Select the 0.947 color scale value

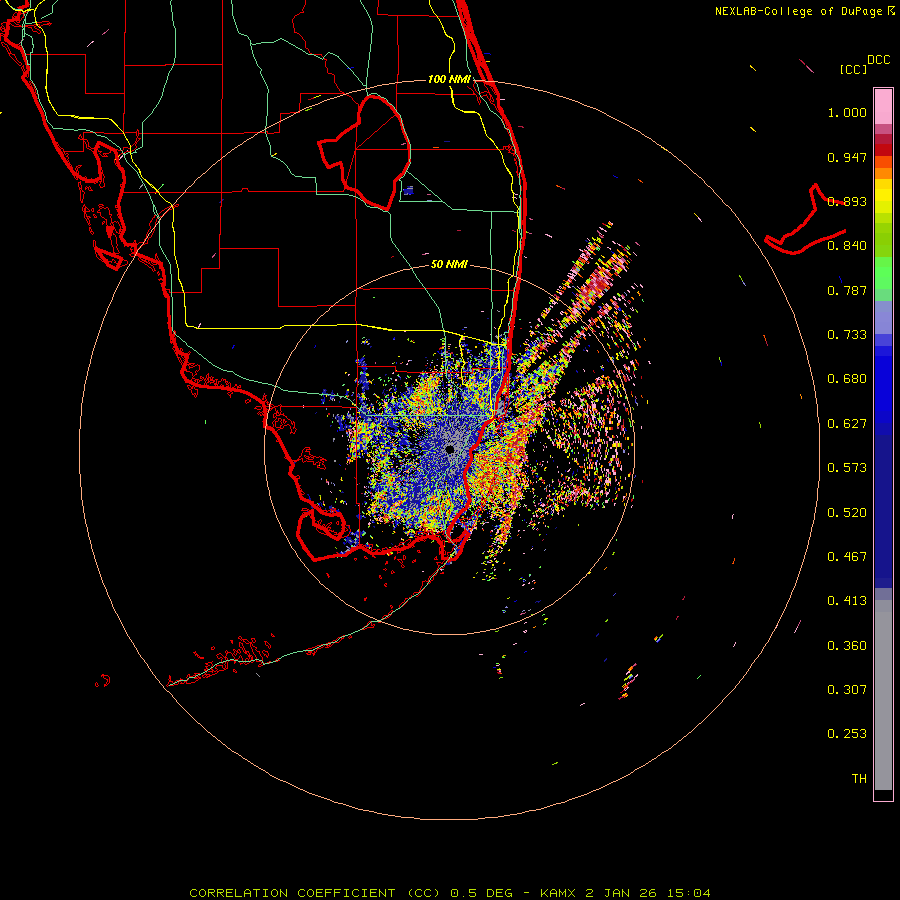coord(847,157)
